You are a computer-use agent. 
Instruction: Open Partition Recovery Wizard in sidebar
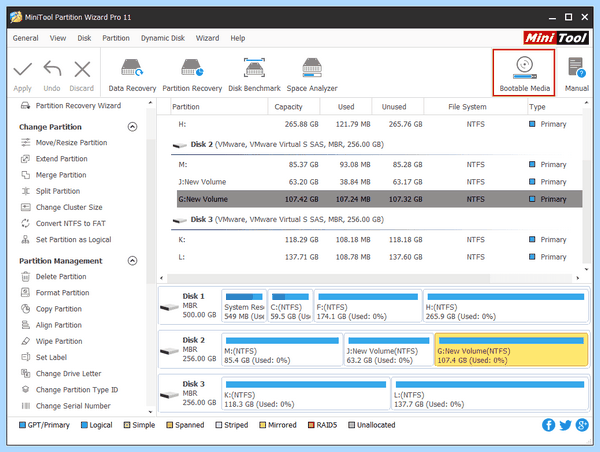[78, 106]
